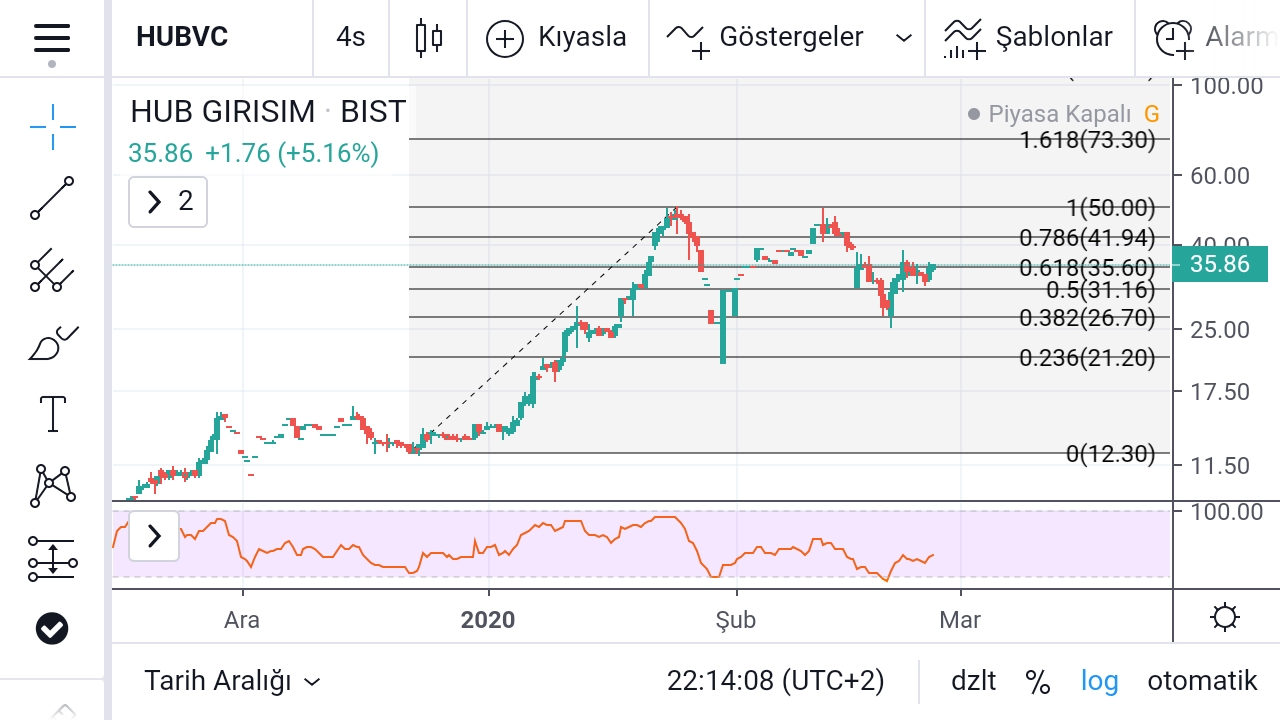
Task: Open the candlestick chart style selector
Action: pos(428,38)
